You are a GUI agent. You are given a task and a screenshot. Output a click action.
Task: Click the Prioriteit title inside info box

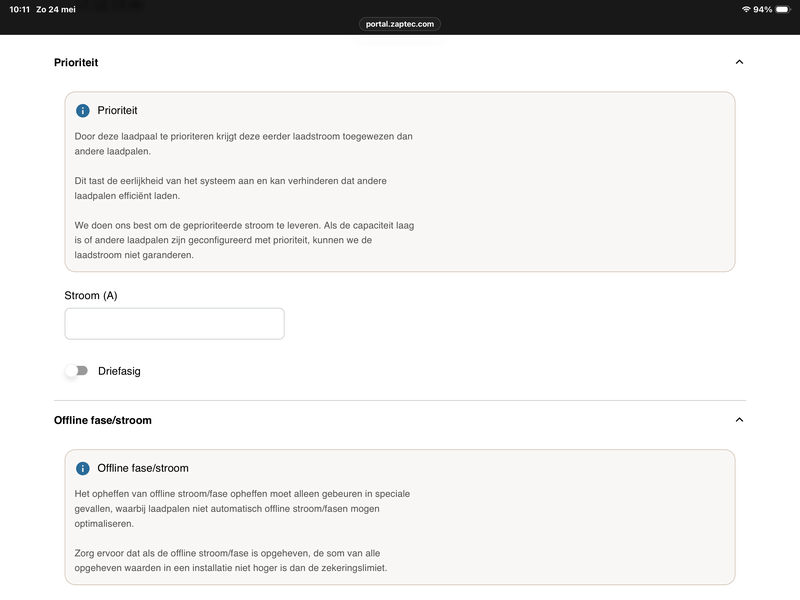pyautogui.click(x=117, y=111)
